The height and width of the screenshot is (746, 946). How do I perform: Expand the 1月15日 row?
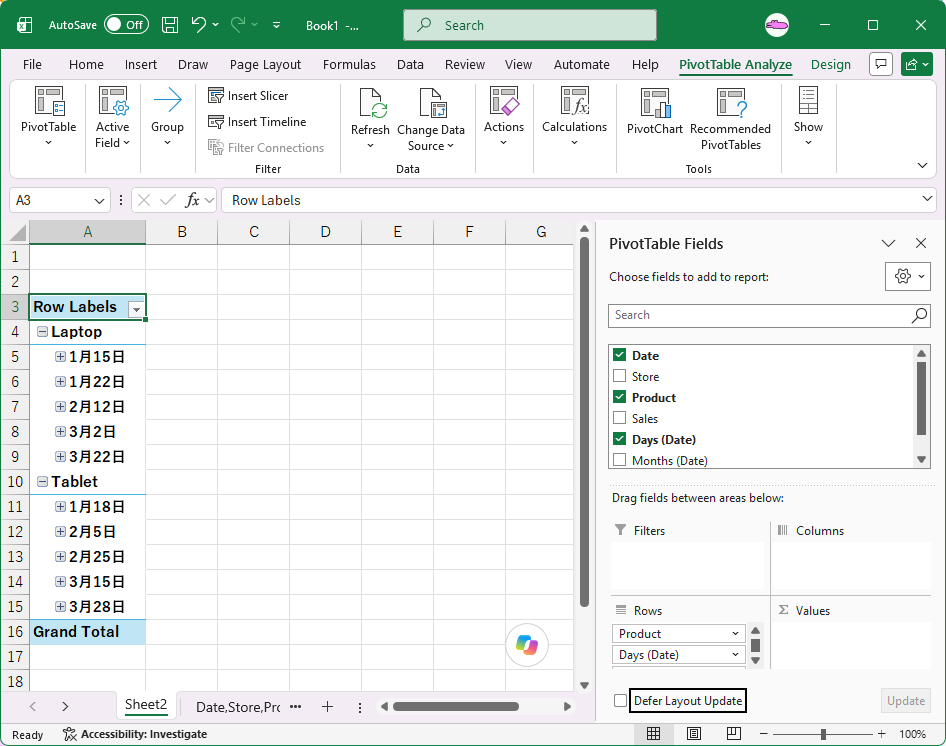pyautogui.click(x=60, y=357)
